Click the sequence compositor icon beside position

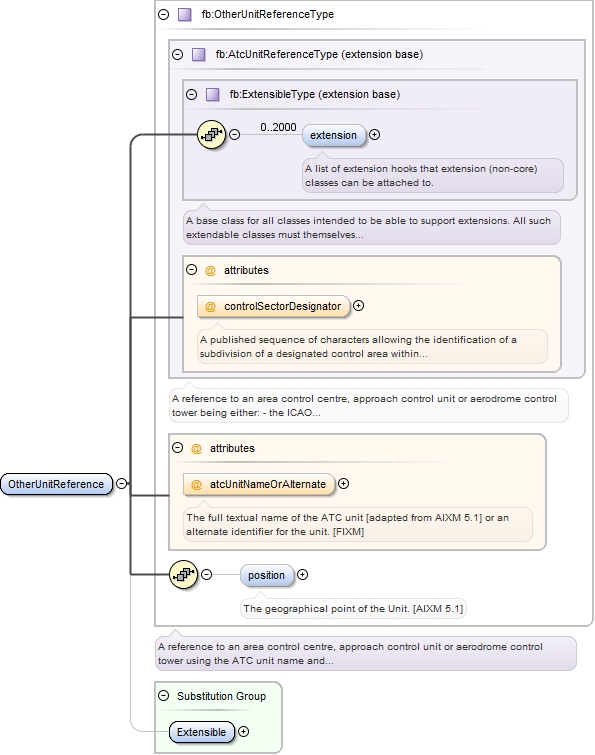point(183,574)
